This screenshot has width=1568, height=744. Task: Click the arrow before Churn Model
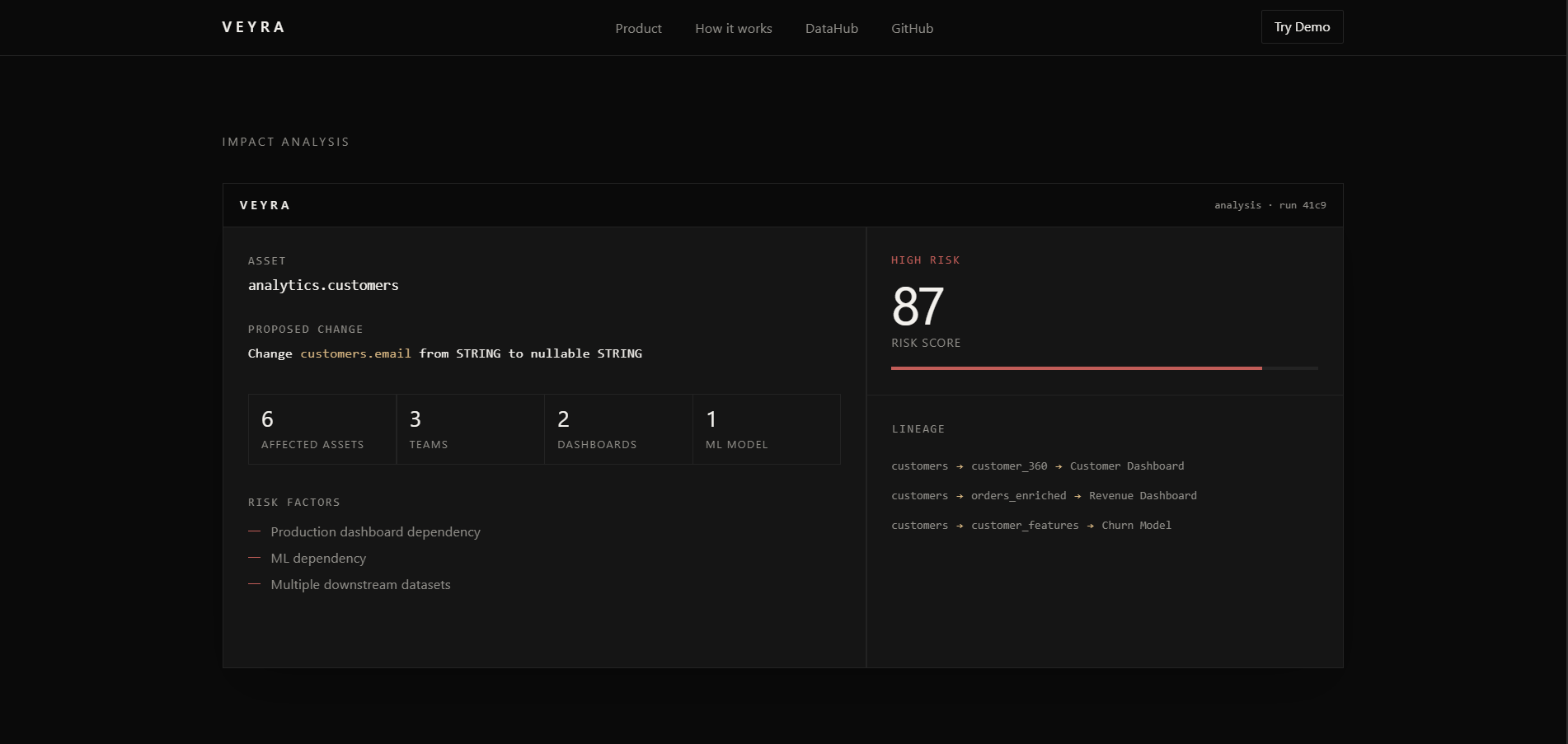click(1091, 526)
